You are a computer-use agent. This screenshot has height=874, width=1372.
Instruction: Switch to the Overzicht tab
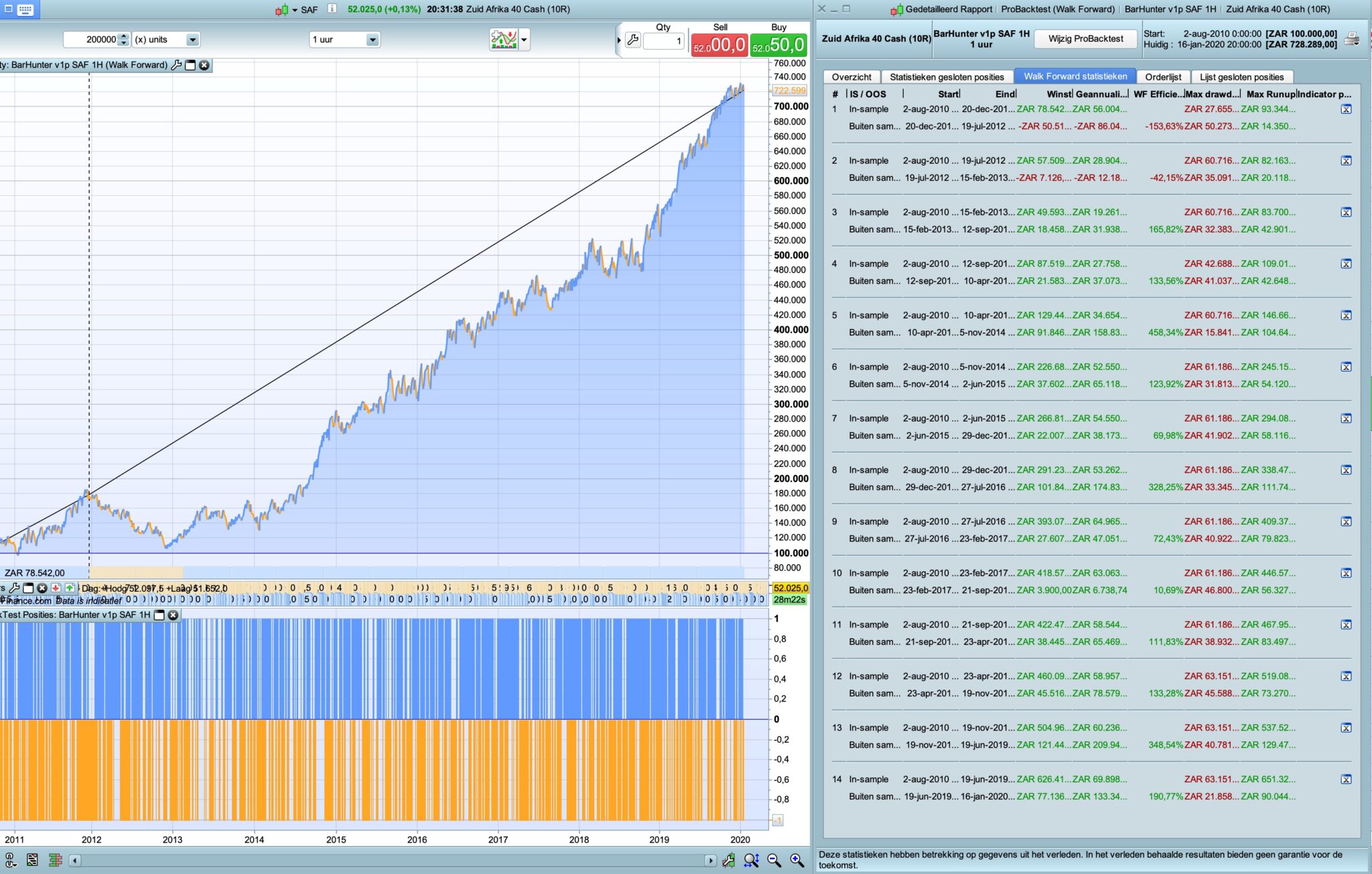851,77
